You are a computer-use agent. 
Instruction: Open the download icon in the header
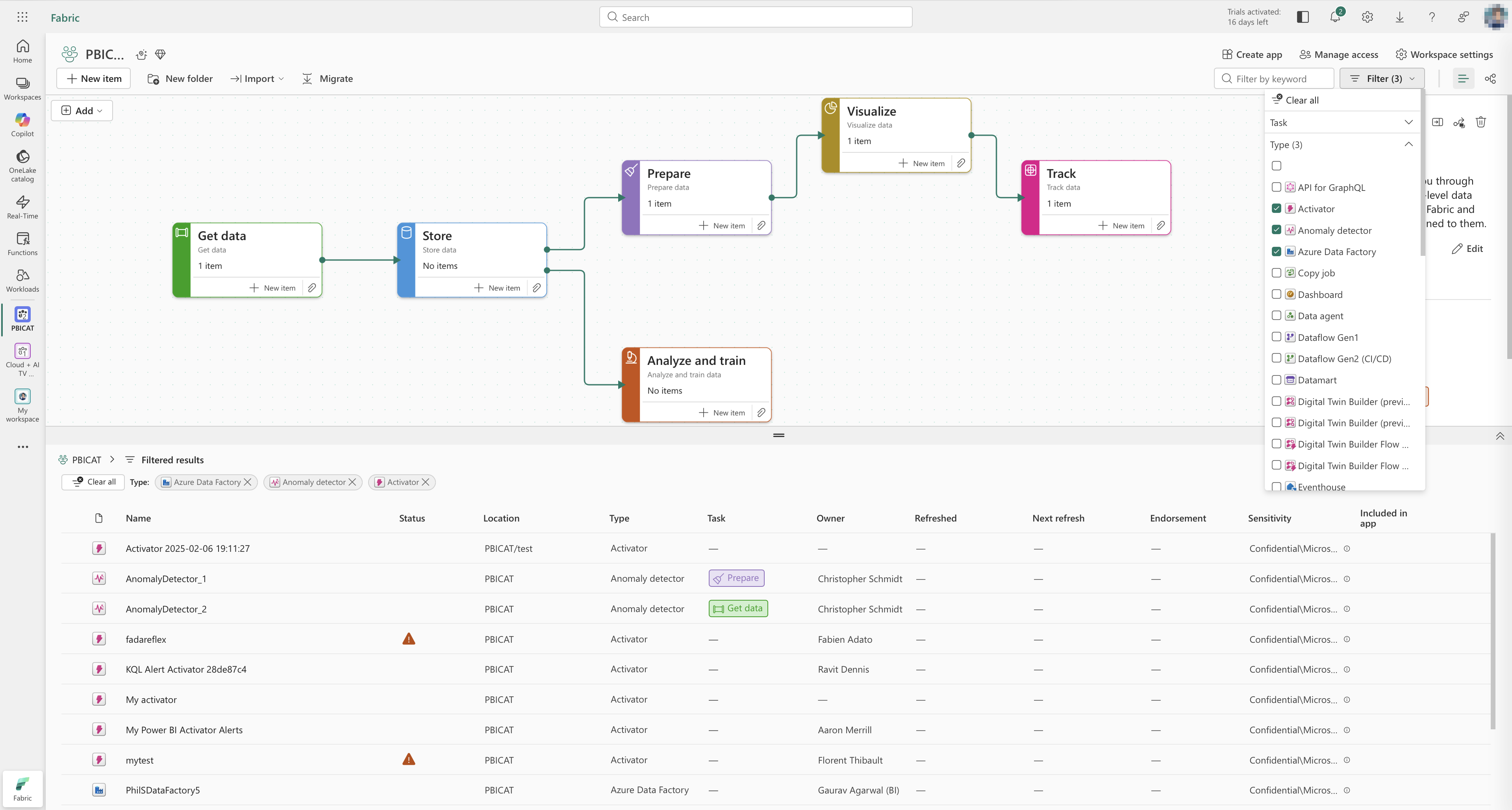click(x=1399, y=17)
